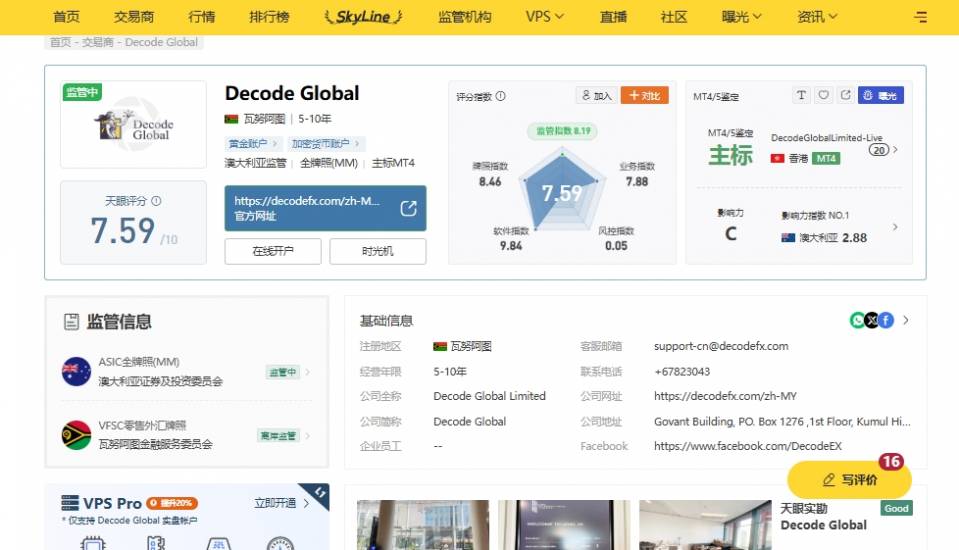Click the 写评价 write review button

(x=850, y=480)
